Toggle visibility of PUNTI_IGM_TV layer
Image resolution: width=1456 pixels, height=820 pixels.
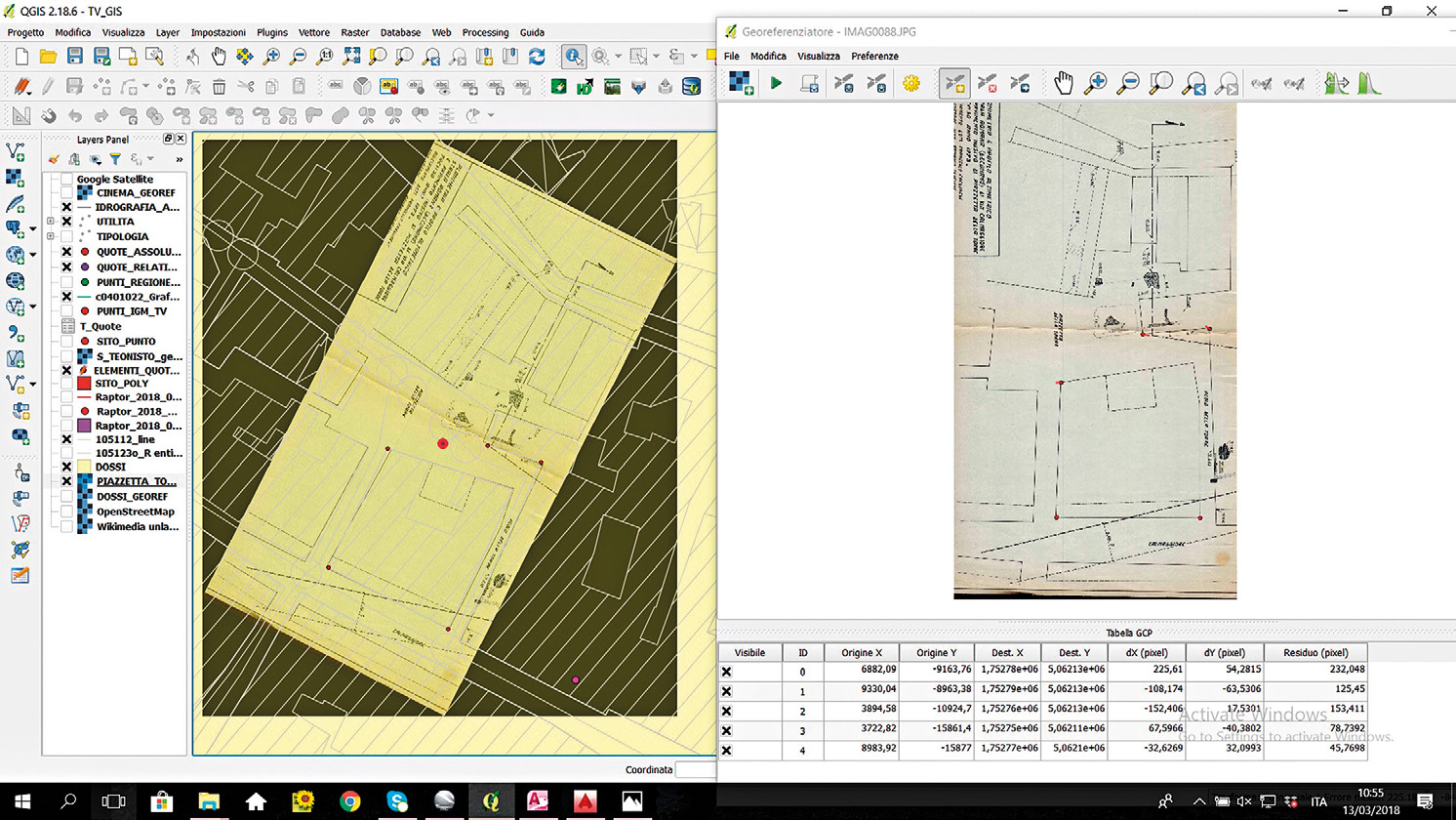click(66, 311)
